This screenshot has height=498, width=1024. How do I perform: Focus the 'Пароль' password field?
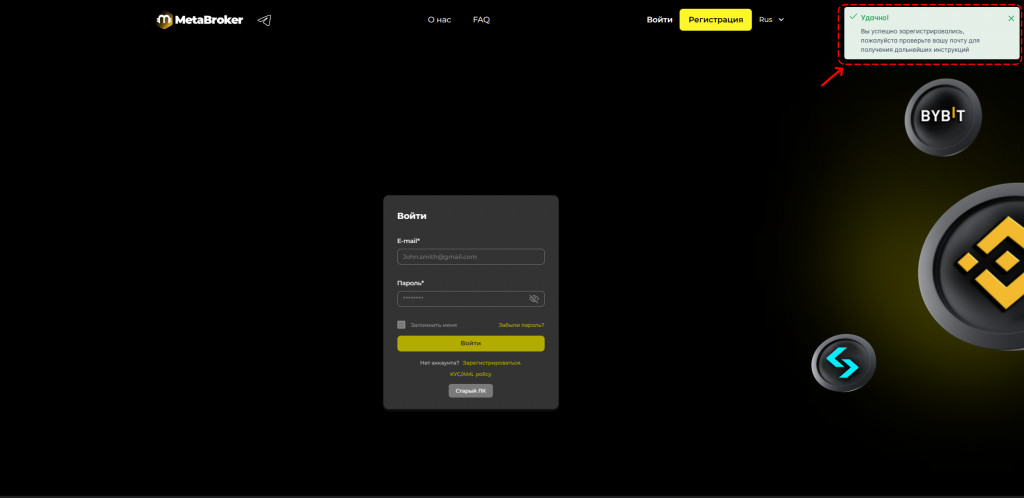click(x=471, y=299)
